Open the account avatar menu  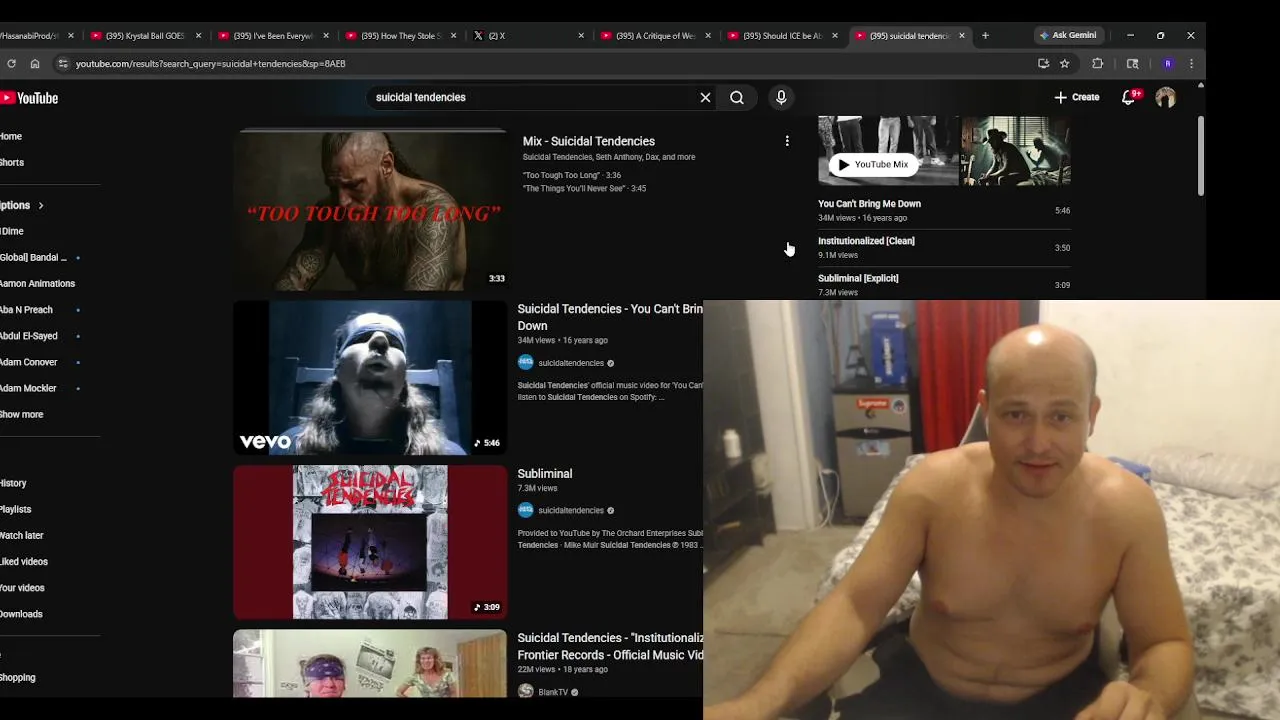(x=1165, y=97)
